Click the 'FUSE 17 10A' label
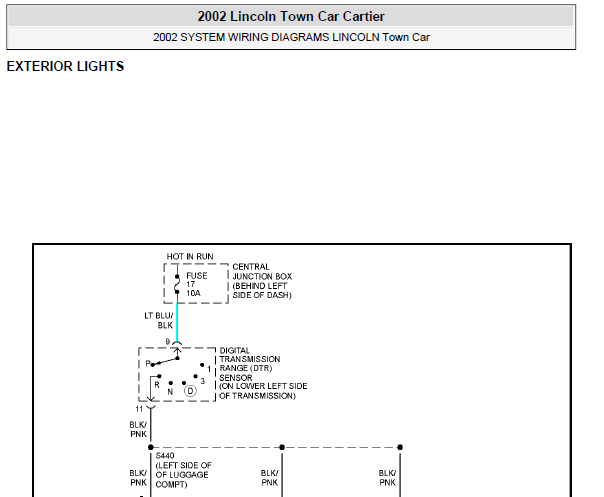 (196, 285)
